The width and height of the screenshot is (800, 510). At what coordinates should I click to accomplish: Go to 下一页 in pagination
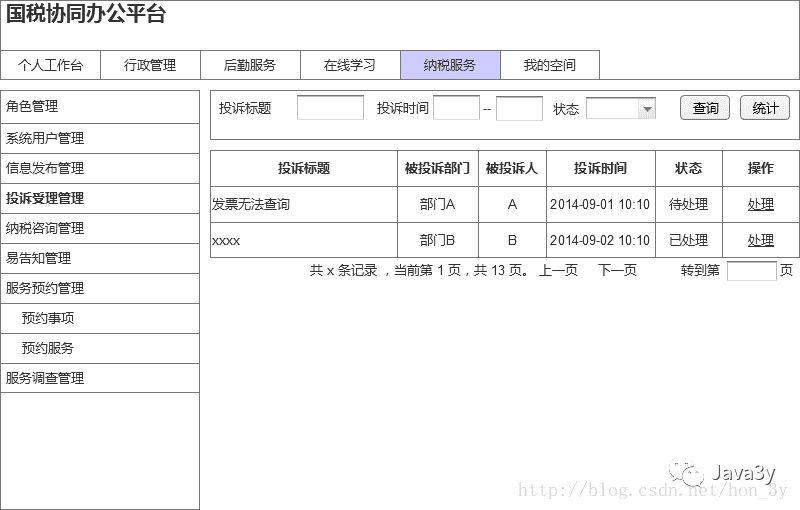(x=617, y=270)
